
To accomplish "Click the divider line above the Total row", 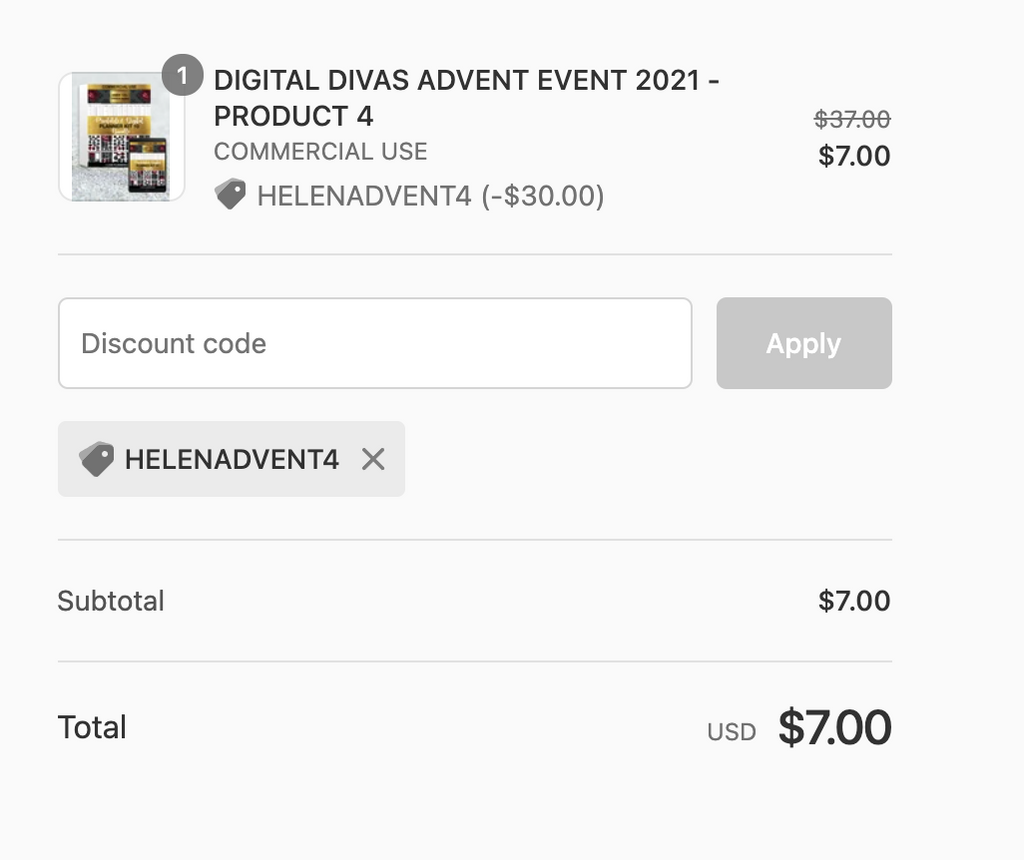I will pos(475,661).
